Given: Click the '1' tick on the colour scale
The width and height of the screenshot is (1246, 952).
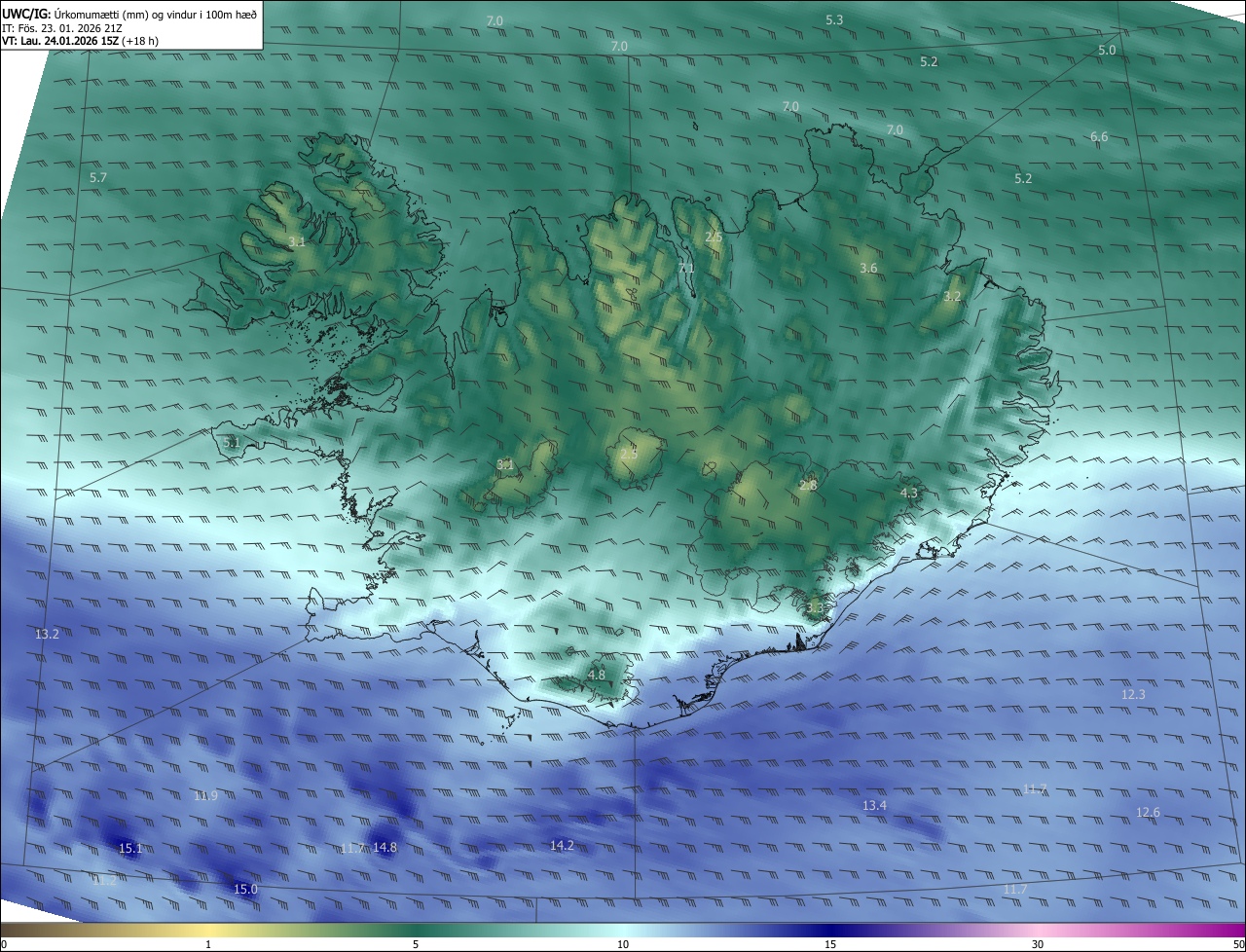Looking at the screenshot, I should [x=208, y=944].
